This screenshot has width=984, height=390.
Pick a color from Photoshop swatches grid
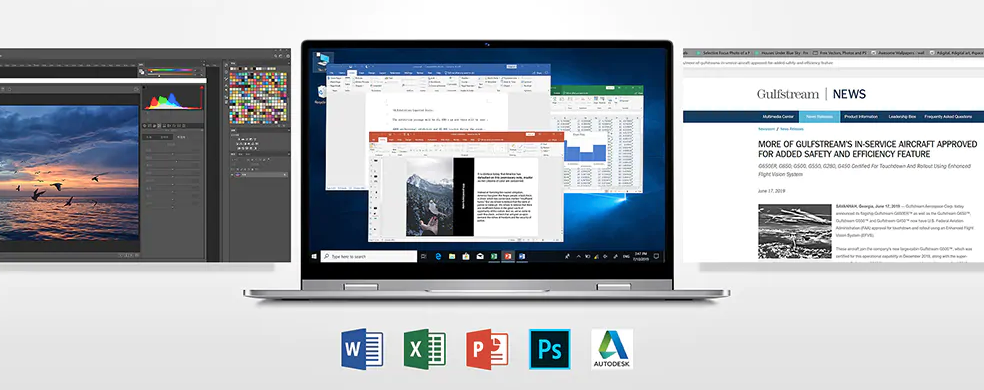257,97
